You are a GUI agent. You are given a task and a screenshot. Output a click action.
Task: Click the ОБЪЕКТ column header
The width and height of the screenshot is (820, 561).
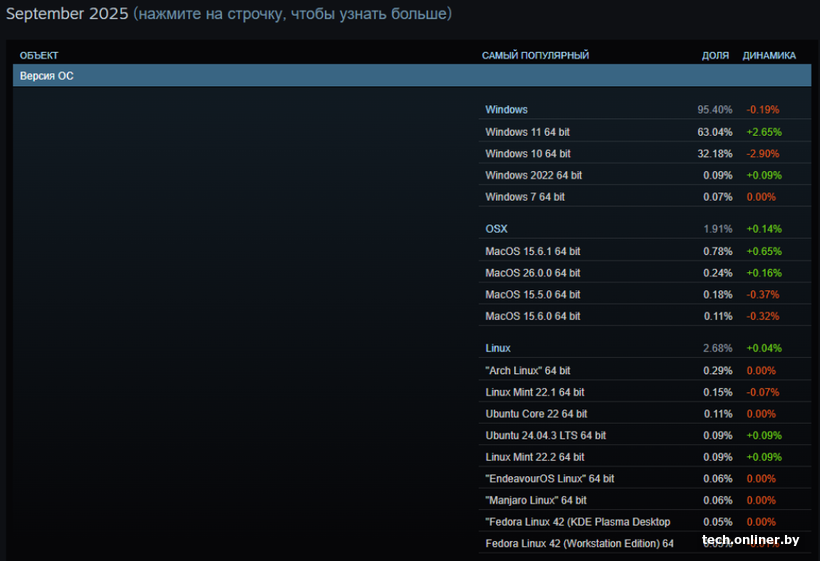click(39, 55)
